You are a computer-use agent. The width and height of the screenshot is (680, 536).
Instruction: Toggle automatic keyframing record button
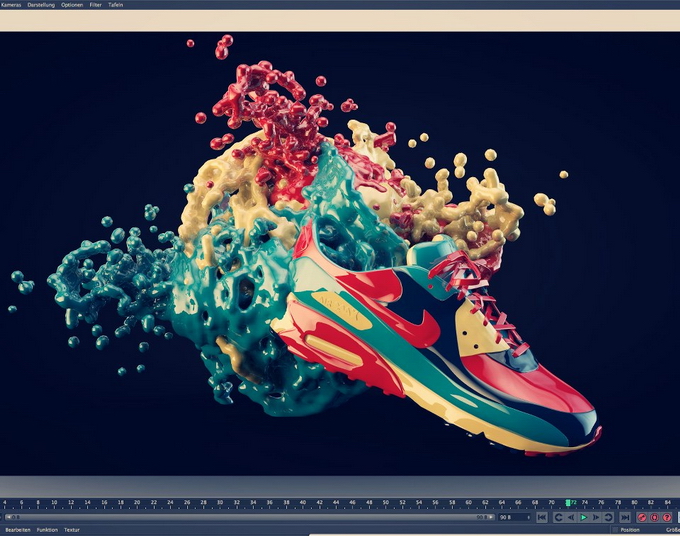pos(654,517)
